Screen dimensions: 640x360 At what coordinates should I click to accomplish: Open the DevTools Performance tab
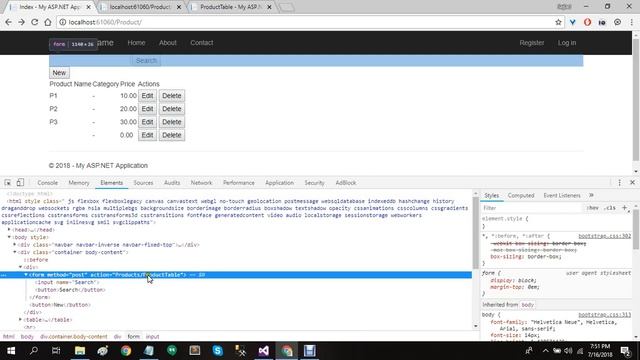point(239,183)
